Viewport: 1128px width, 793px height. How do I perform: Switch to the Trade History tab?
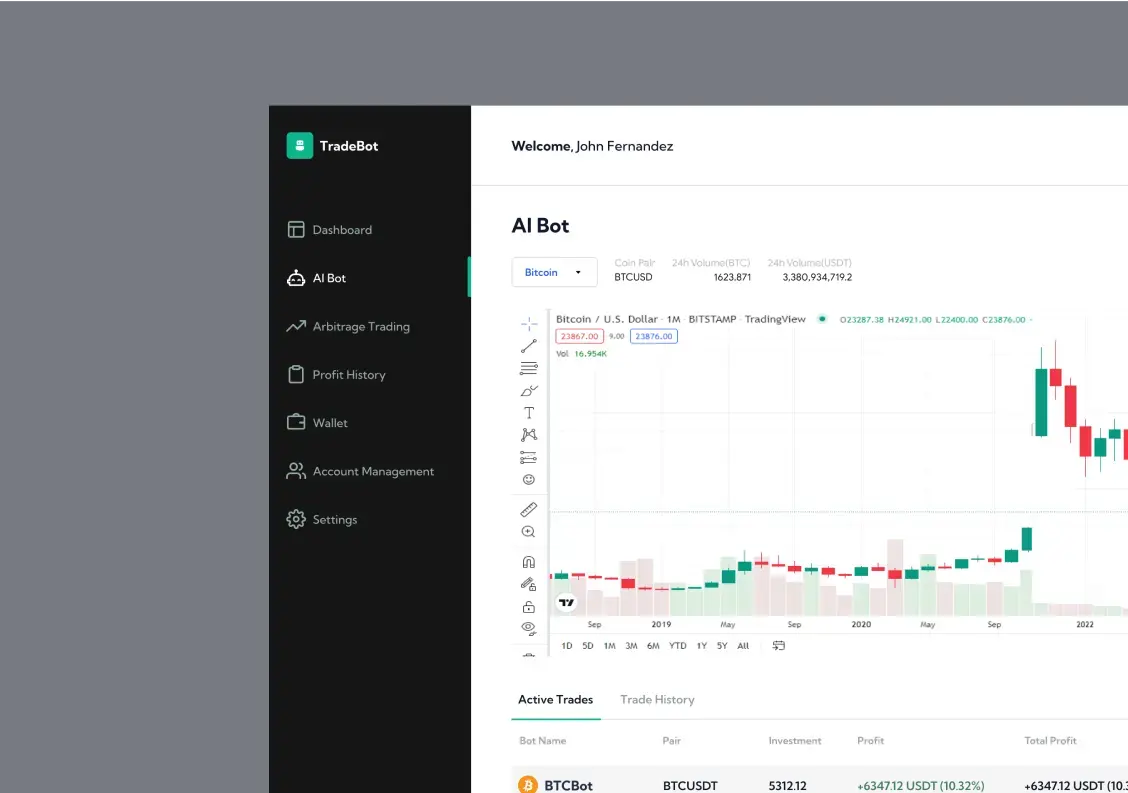coord(658,699)
